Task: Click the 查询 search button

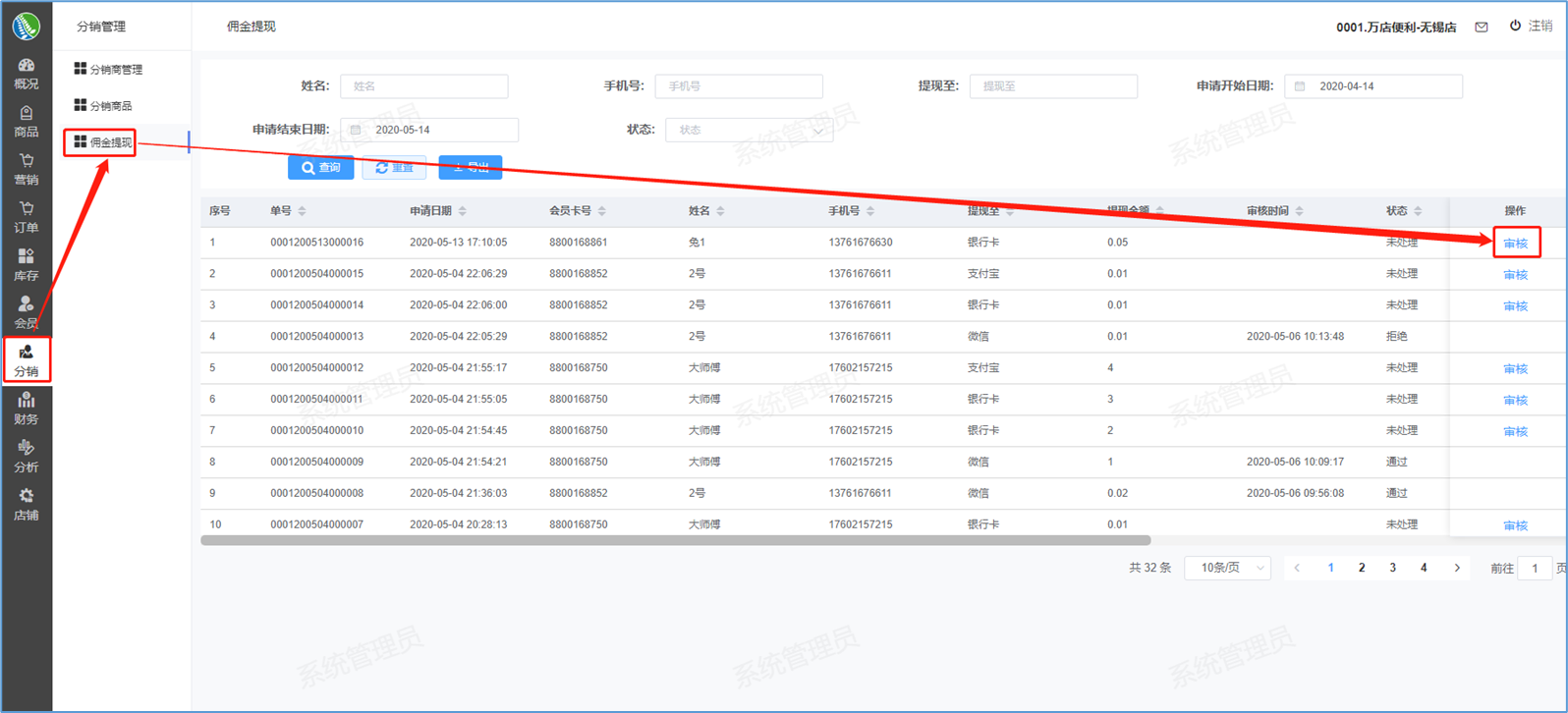Action: point(320,168)
